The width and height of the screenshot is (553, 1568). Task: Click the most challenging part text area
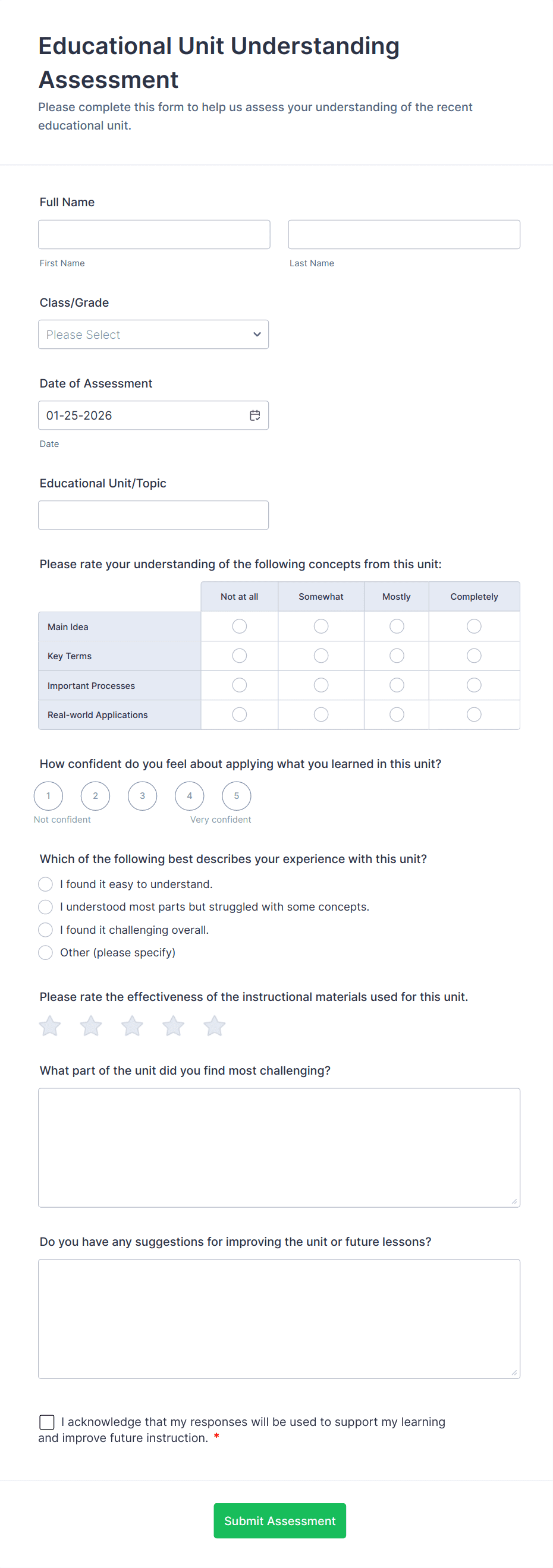click(x=279, y=1147)
